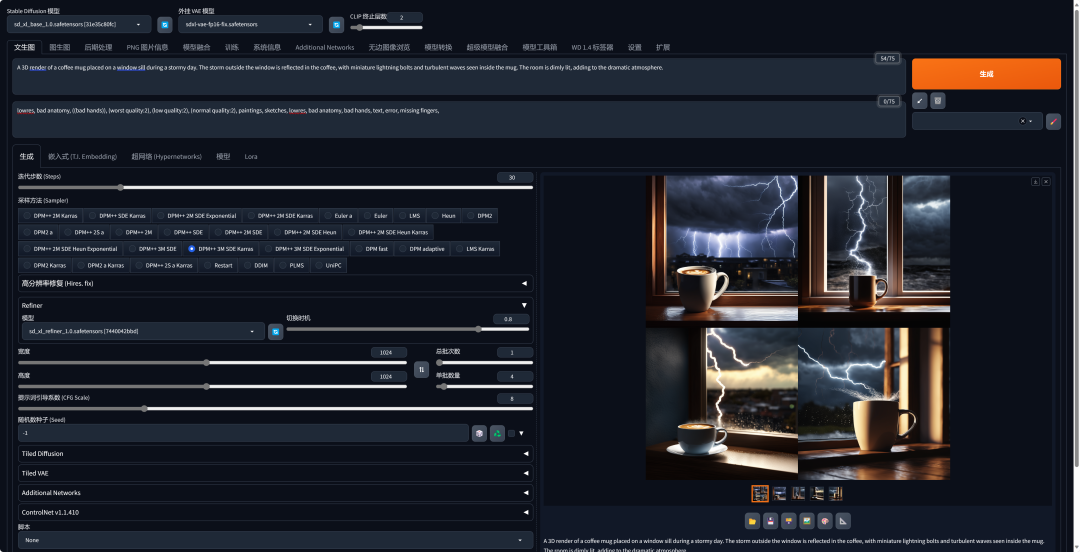Refresh the Refiner model list

275,331
